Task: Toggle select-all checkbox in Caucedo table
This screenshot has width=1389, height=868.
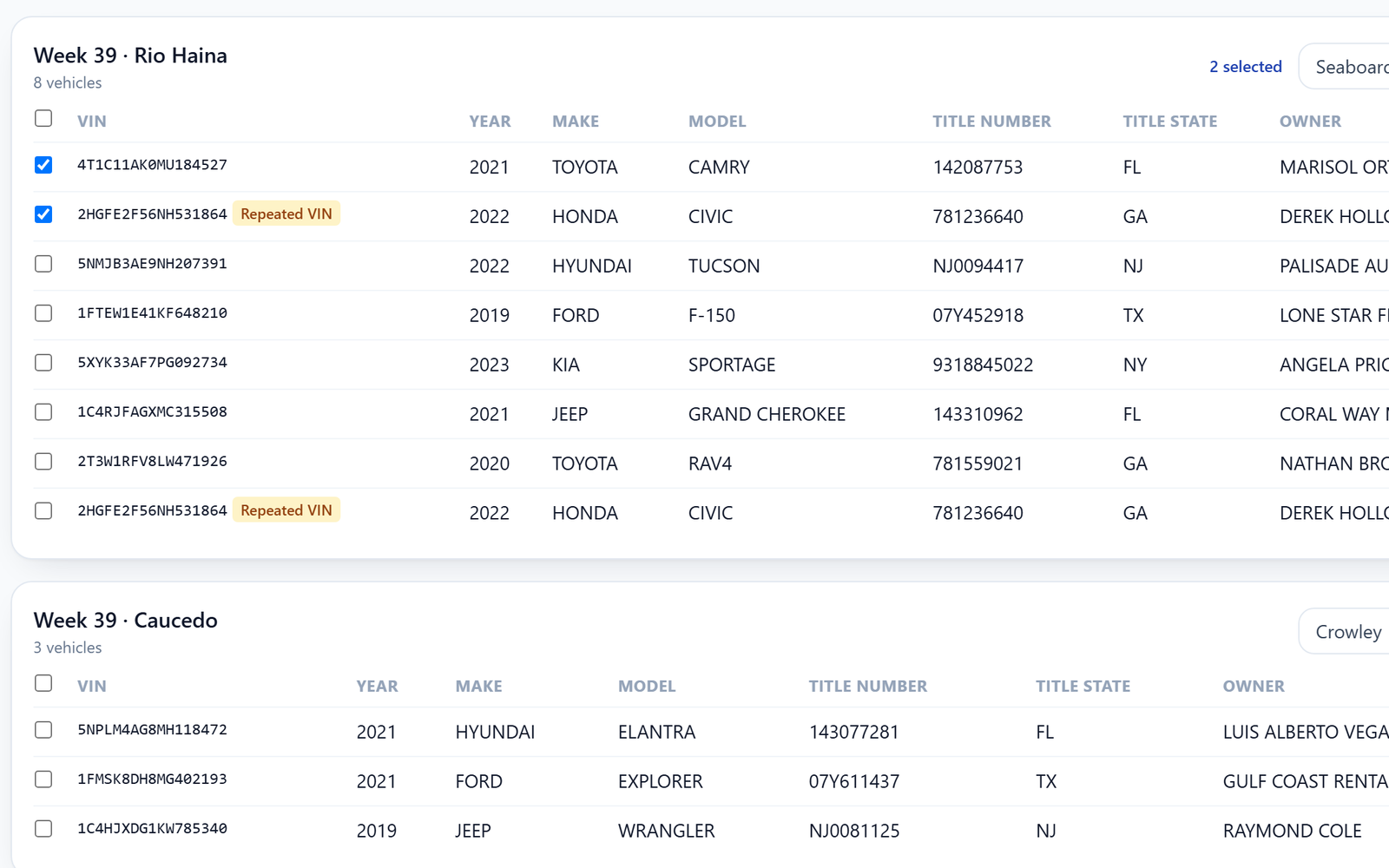Action: [43, 683]
